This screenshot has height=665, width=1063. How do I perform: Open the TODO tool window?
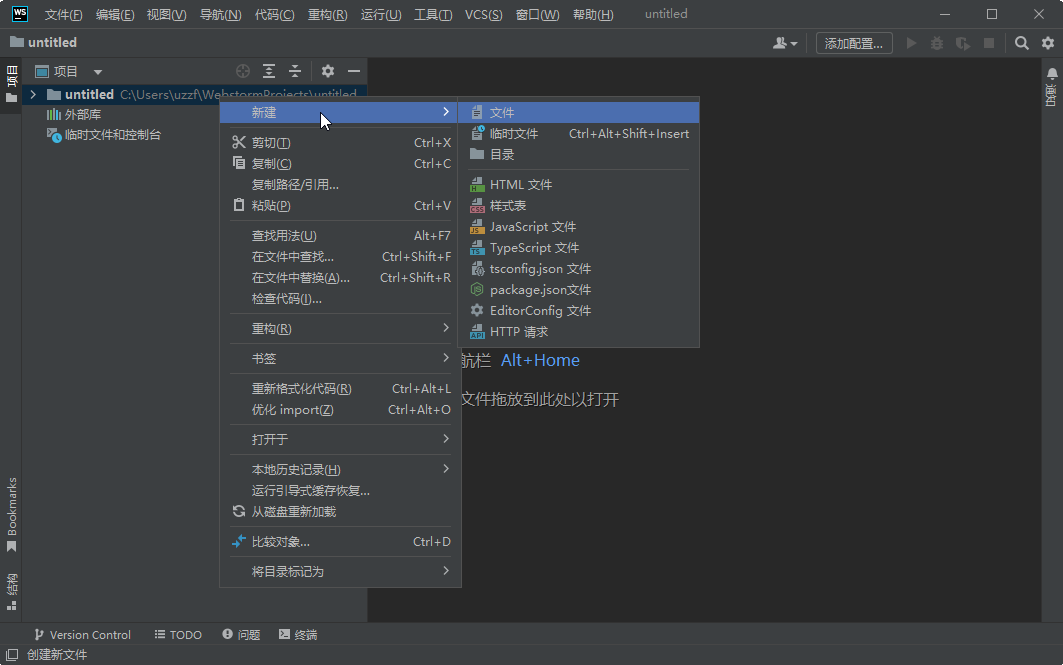(x=178, y=634)
